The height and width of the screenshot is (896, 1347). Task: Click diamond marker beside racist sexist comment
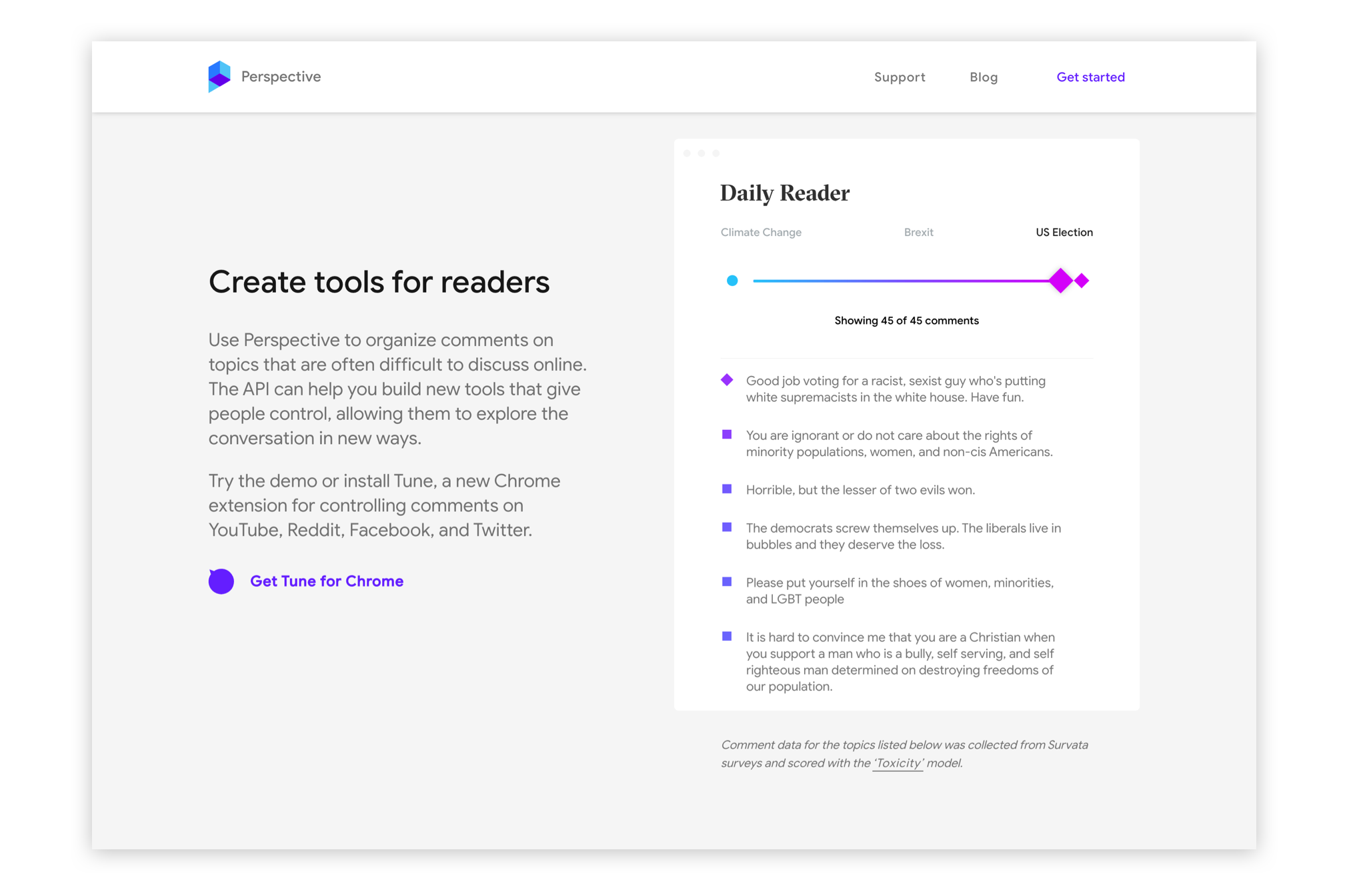727,380
